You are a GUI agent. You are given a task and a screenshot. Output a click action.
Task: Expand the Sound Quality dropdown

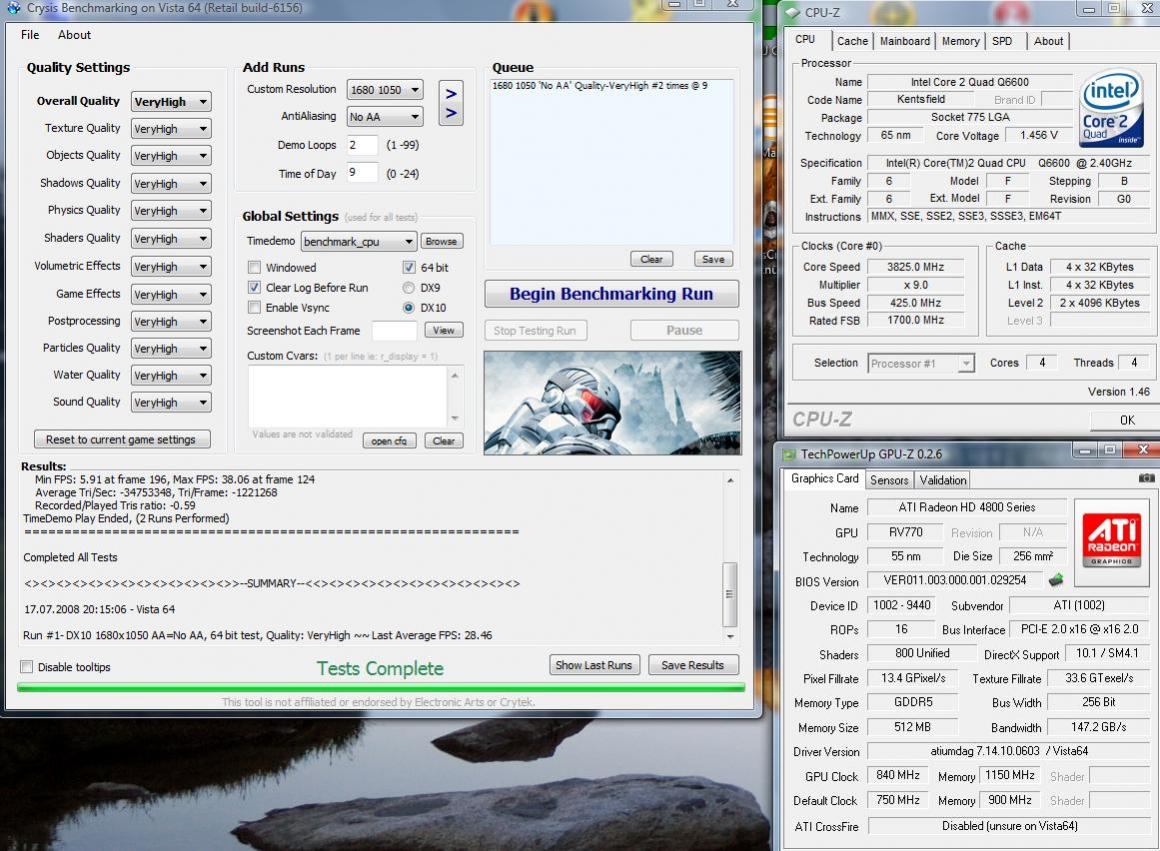coord(171,403)
